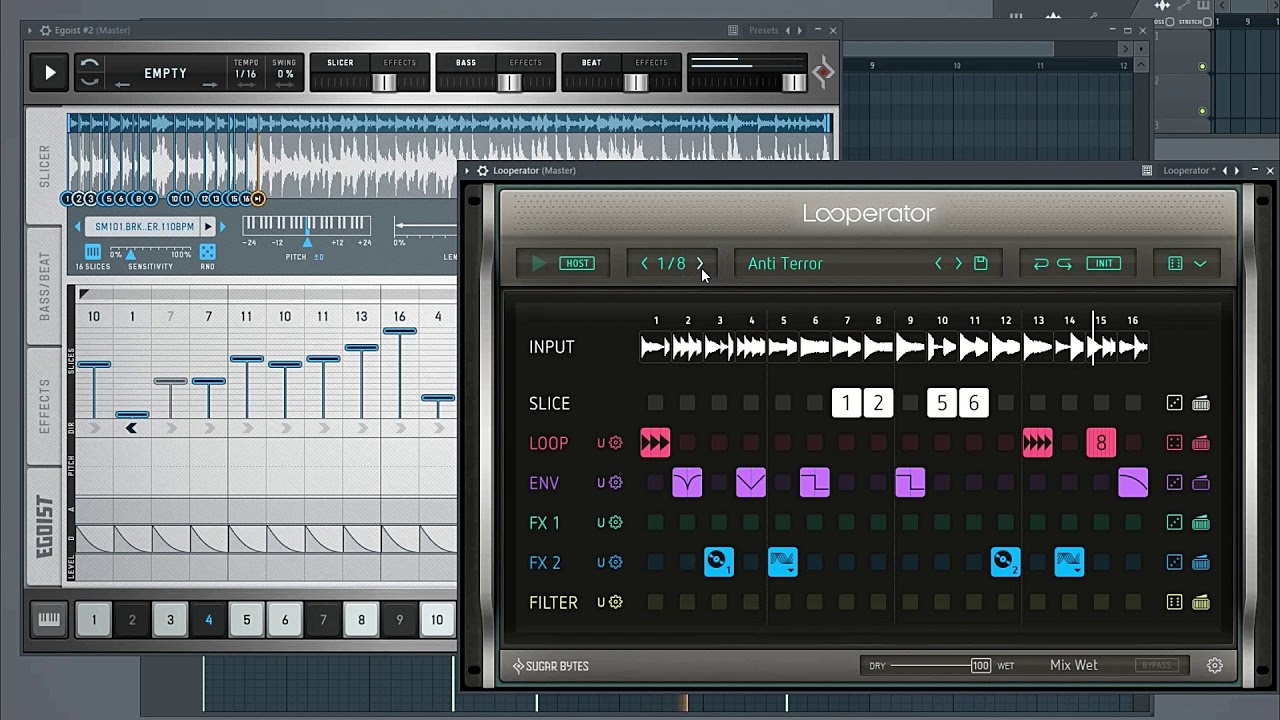Go to next step rate after 1/8
Image resolution: width=1280 pixels, height=720 pixels.
700,263
